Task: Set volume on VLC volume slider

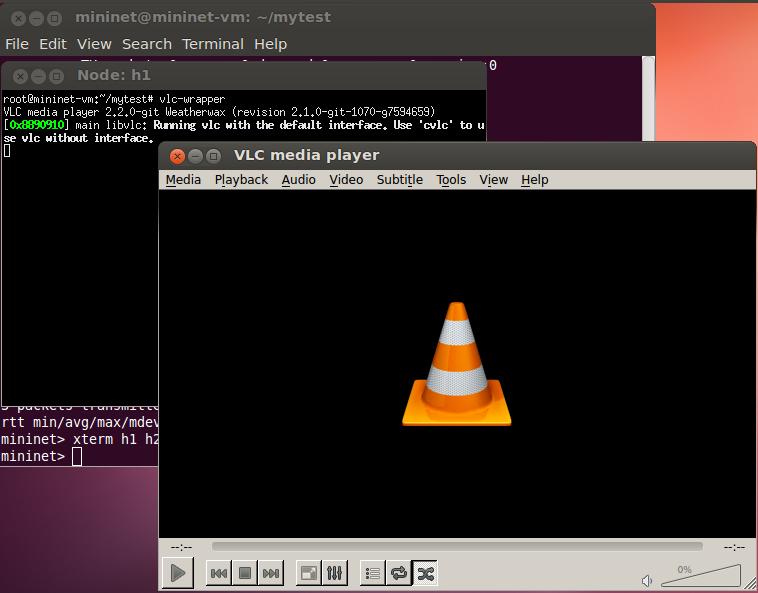Action: point(700,576)
